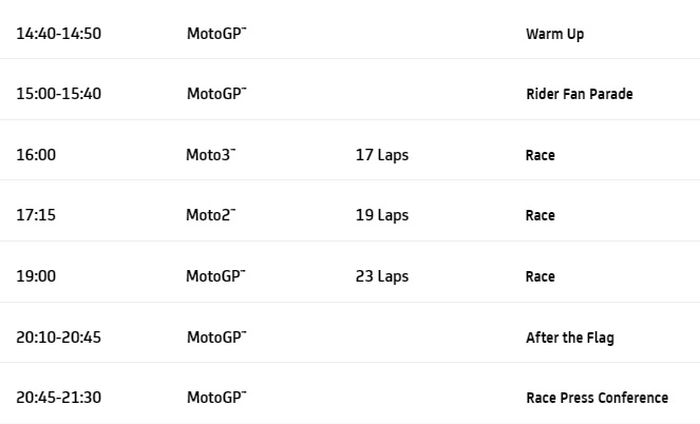Click the Warm Up session label
This screenshot has height=424, width=700.
(x=554, y=34)
